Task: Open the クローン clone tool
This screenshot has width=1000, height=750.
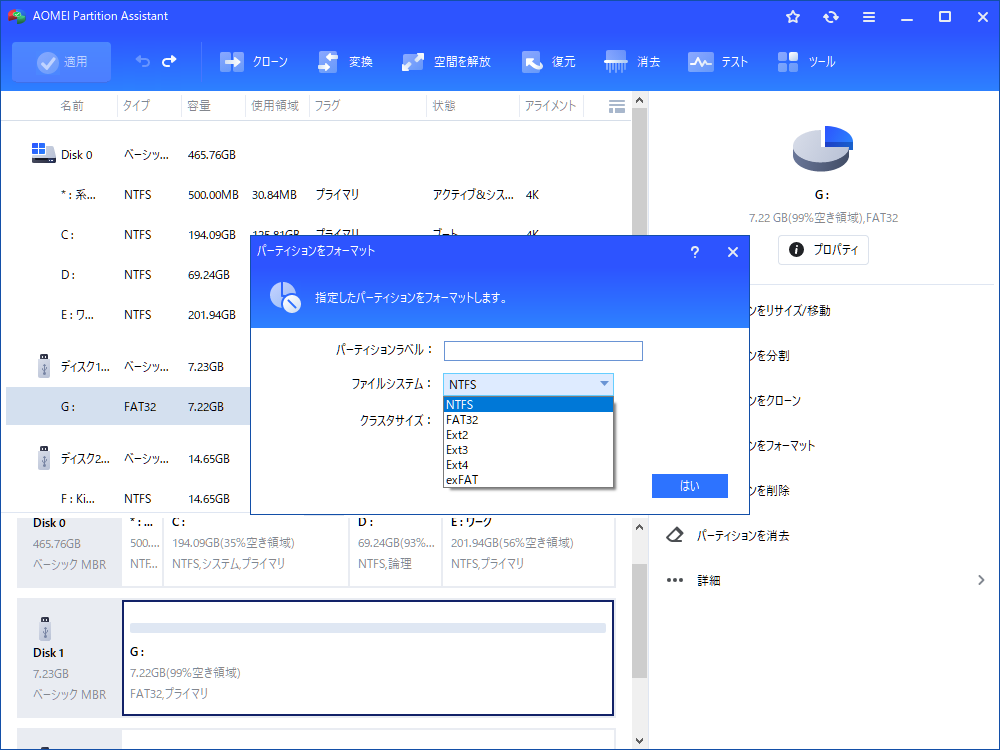Action: pos(254,62)
